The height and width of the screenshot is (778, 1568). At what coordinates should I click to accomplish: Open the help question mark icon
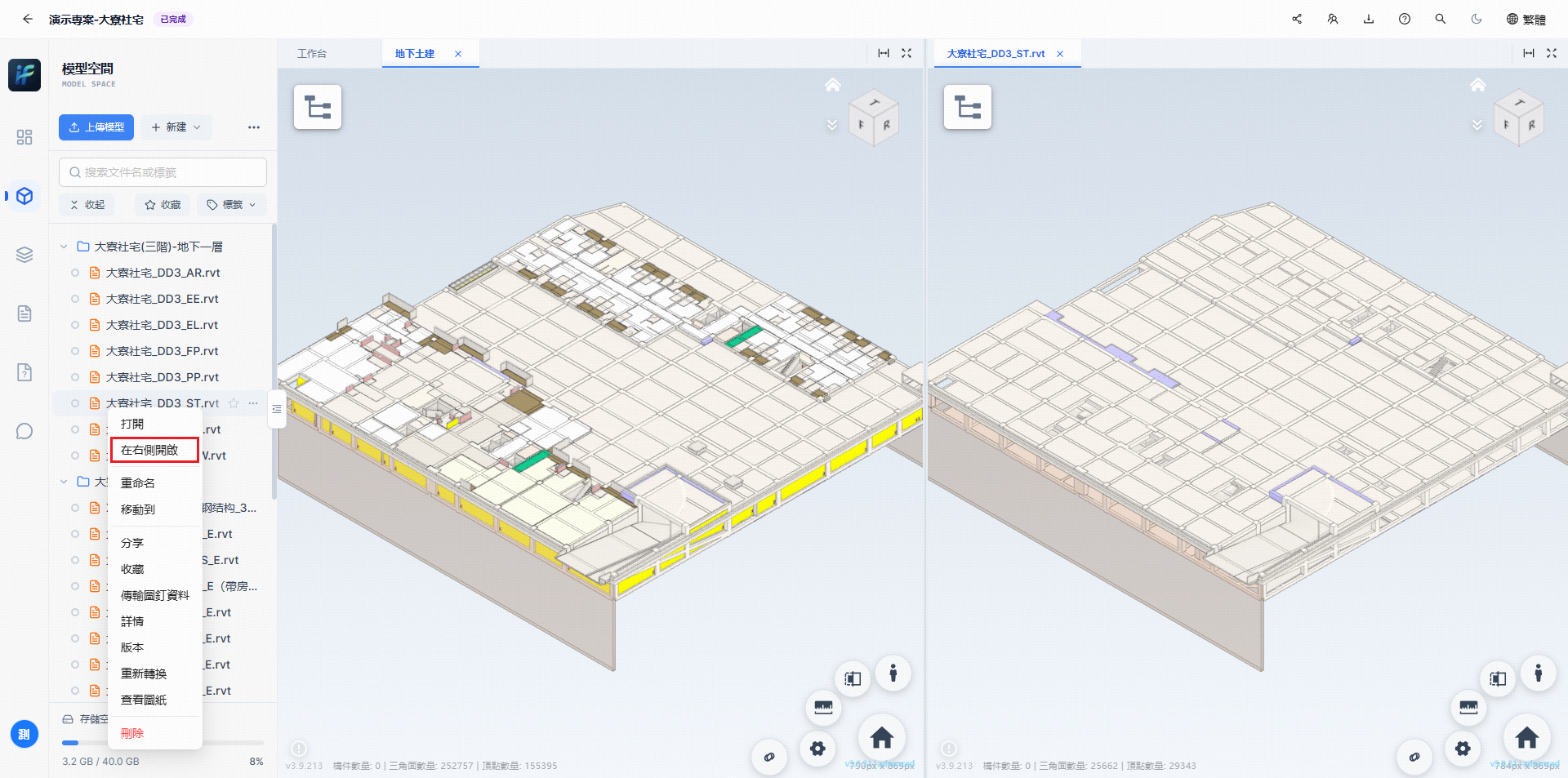click(x=1405, y=19)
